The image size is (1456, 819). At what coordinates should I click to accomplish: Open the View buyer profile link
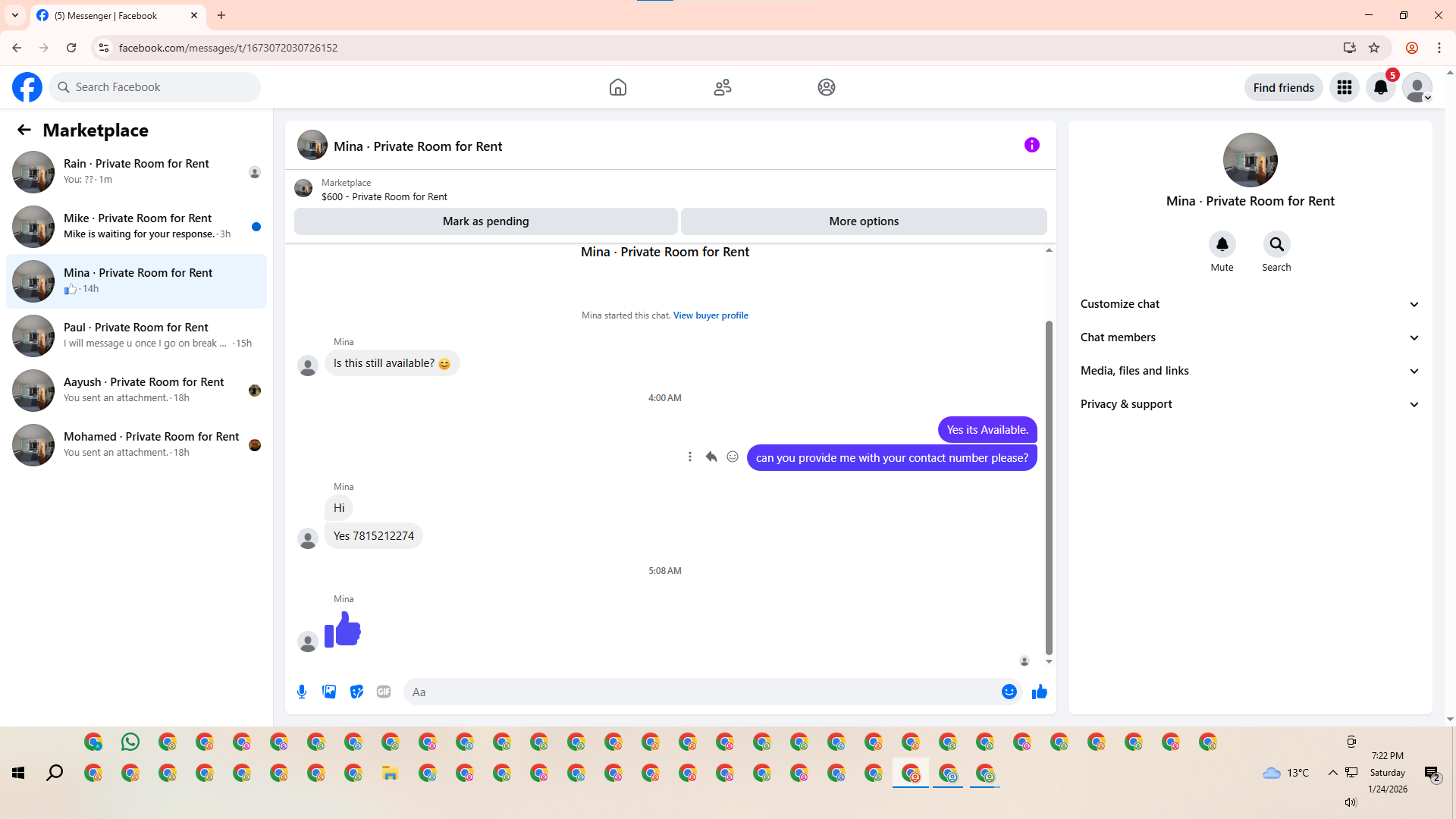point(711,315)
